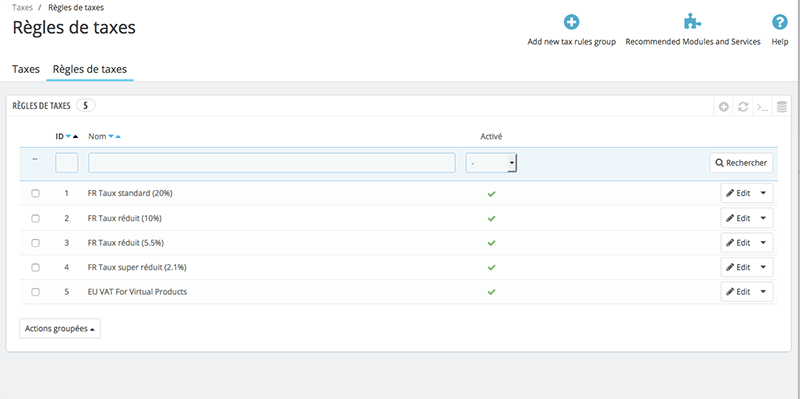Expand Edit dropdown arrow for FR Taux standard (20%)
The image size is (800, 399).
point(763,193)
